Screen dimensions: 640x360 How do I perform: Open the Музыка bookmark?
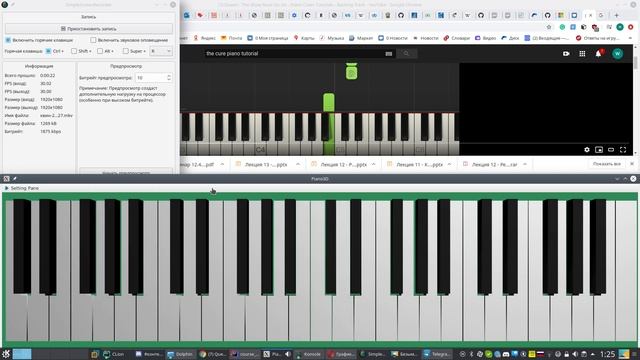point(331,38)
